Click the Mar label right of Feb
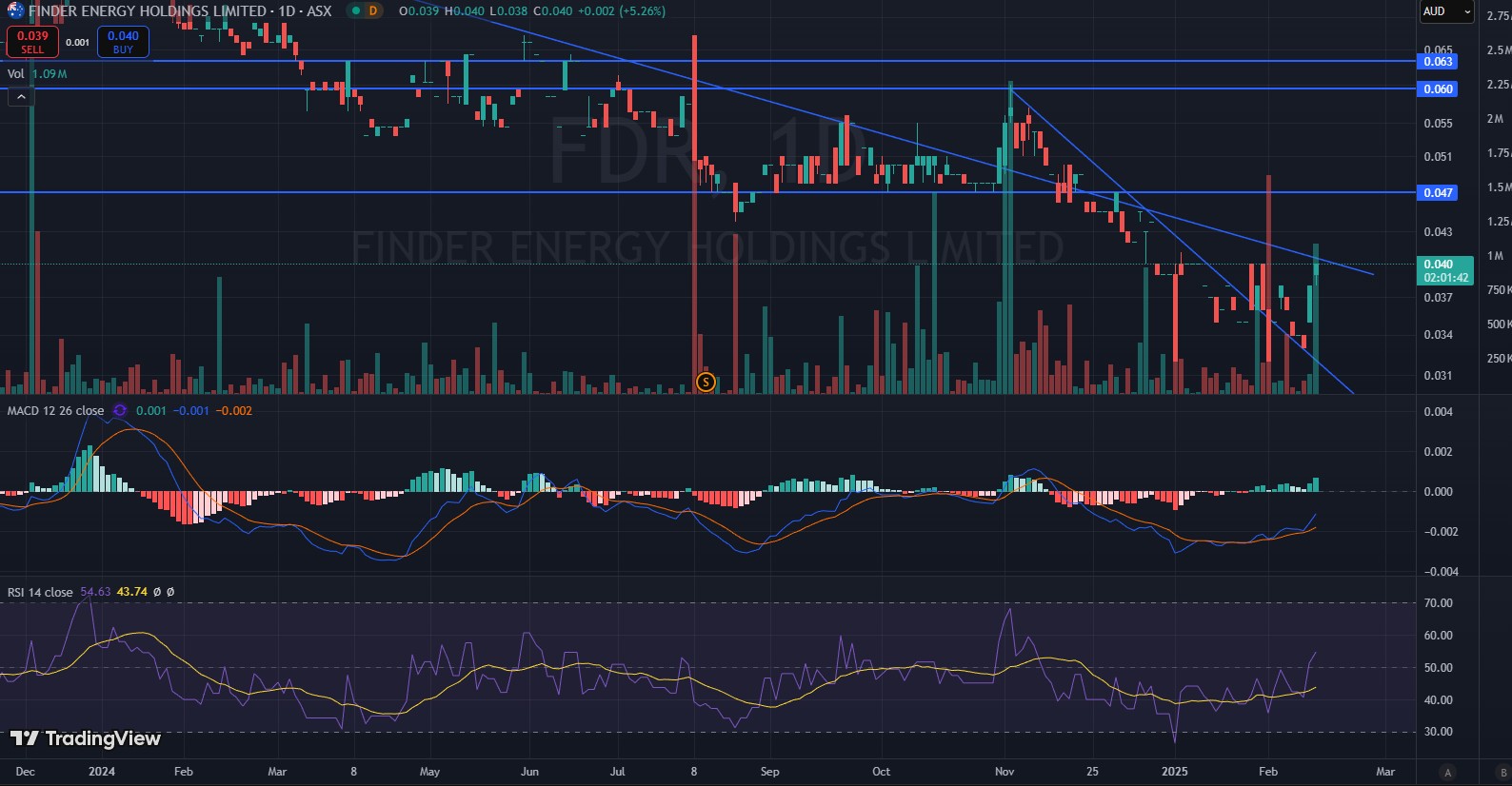This screenshot has width=1512, height=786. click(x=1385, y=772)
